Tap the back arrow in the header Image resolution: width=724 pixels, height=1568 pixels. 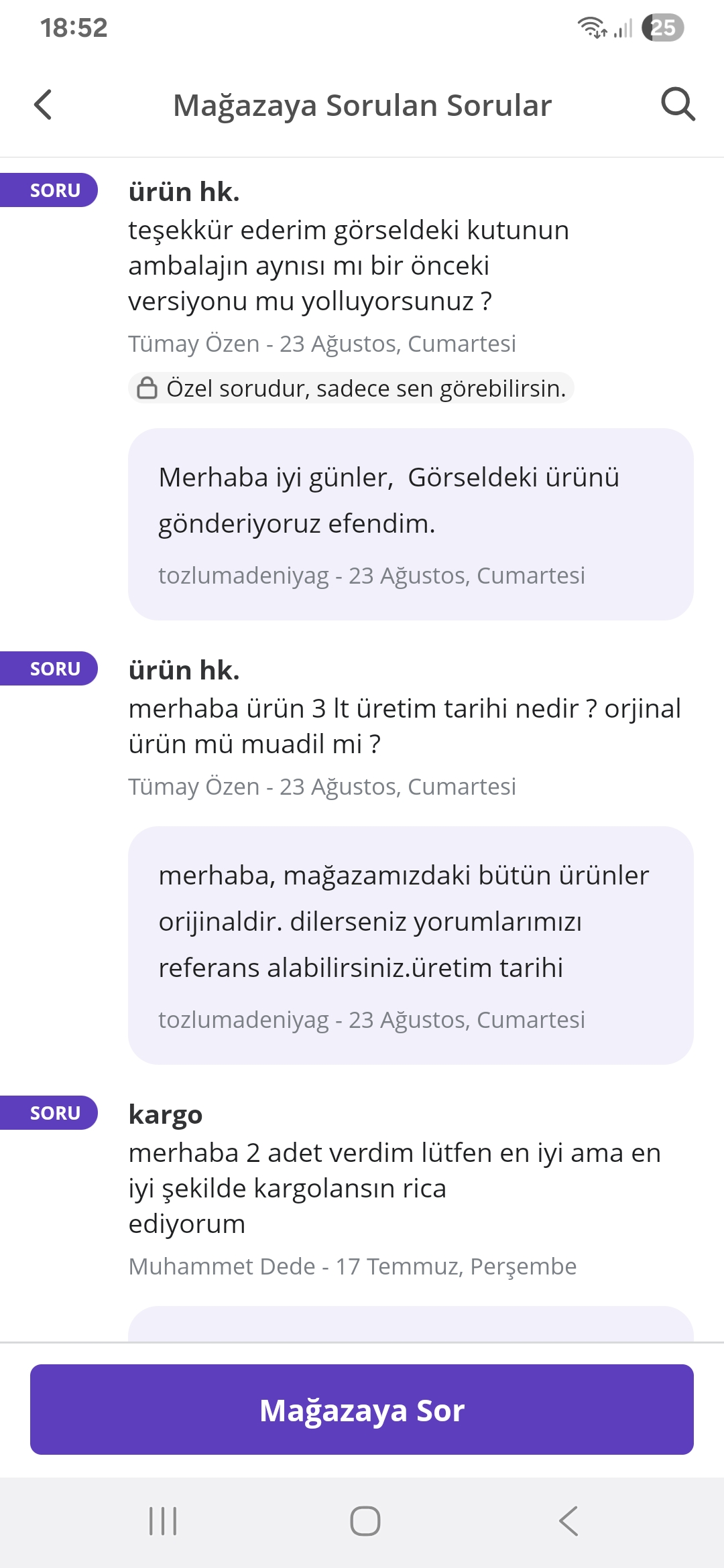(43, 105)
